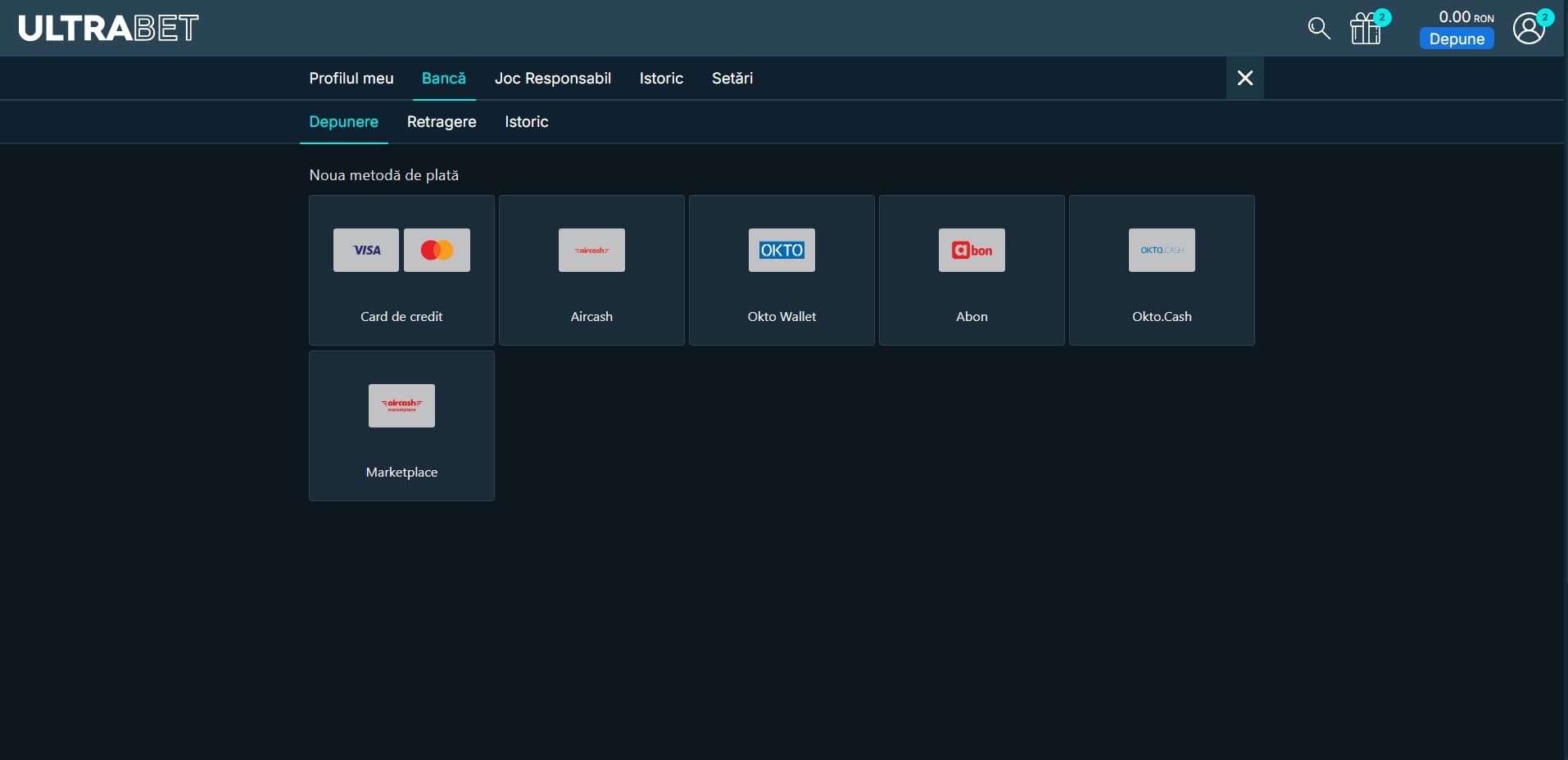
Task: Click the Visa card logo
Action: [x=366, y=250]
